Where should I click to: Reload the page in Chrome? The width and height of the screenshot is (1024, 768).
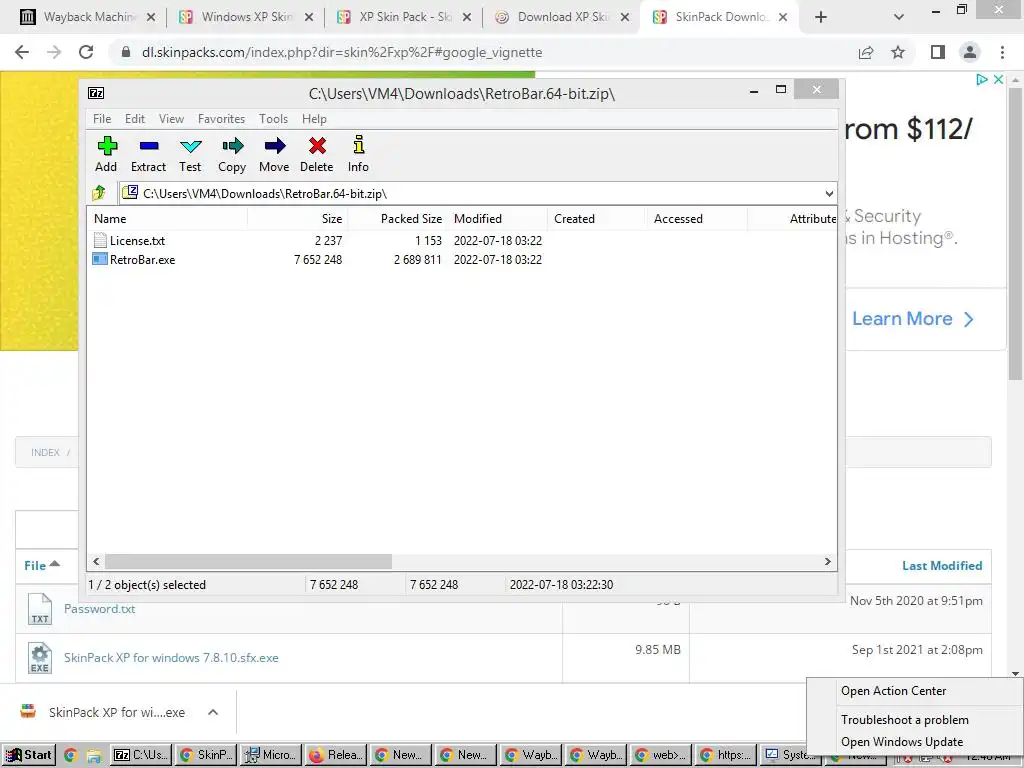click(86, 52)
